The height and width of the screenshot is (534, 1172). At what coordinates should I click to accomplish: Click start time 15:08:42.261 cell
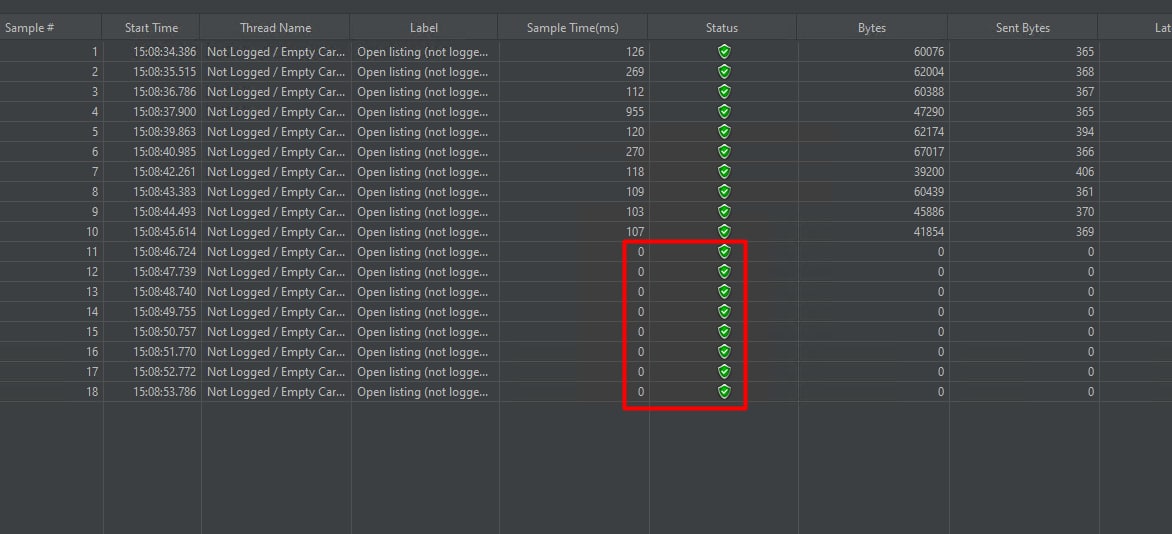164,172
